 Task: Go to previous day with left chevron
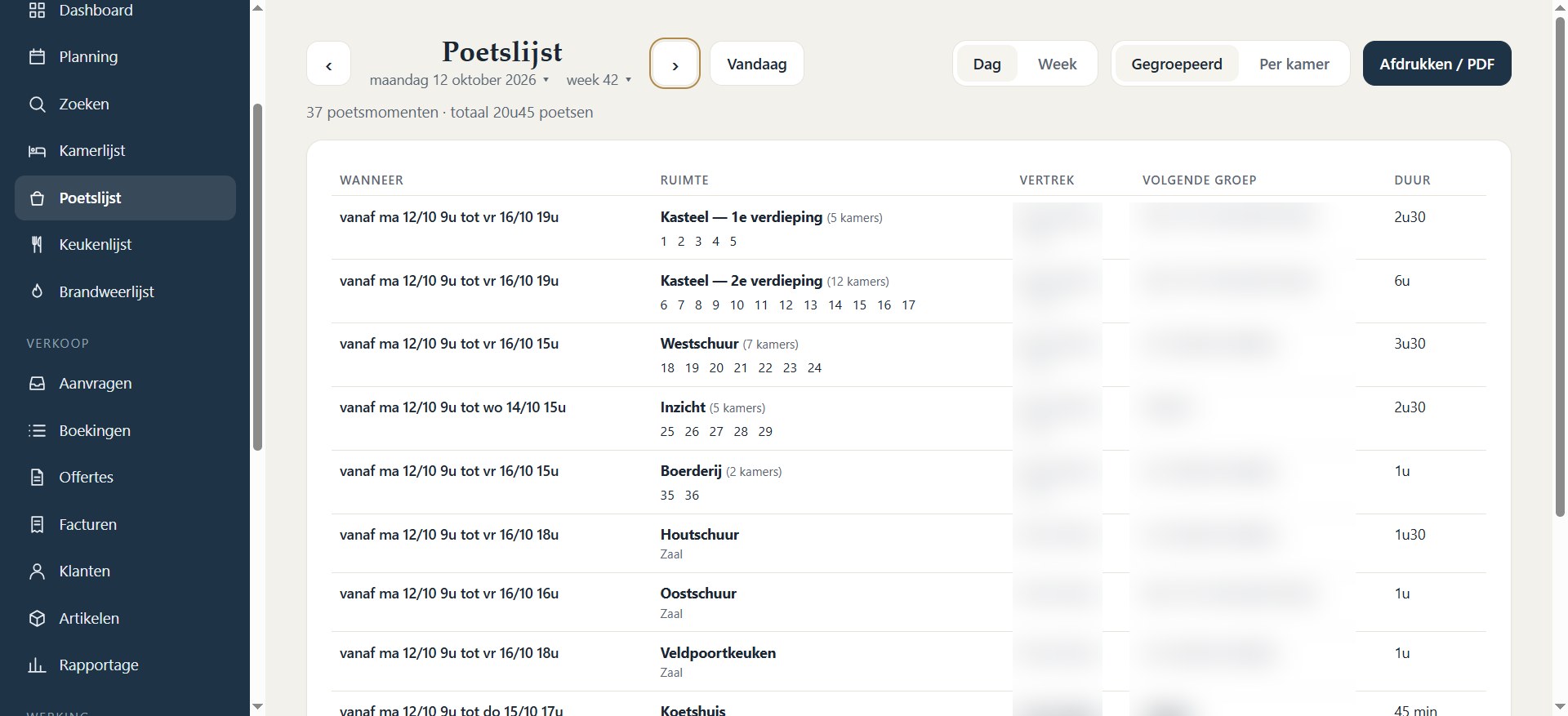point(328,64)
